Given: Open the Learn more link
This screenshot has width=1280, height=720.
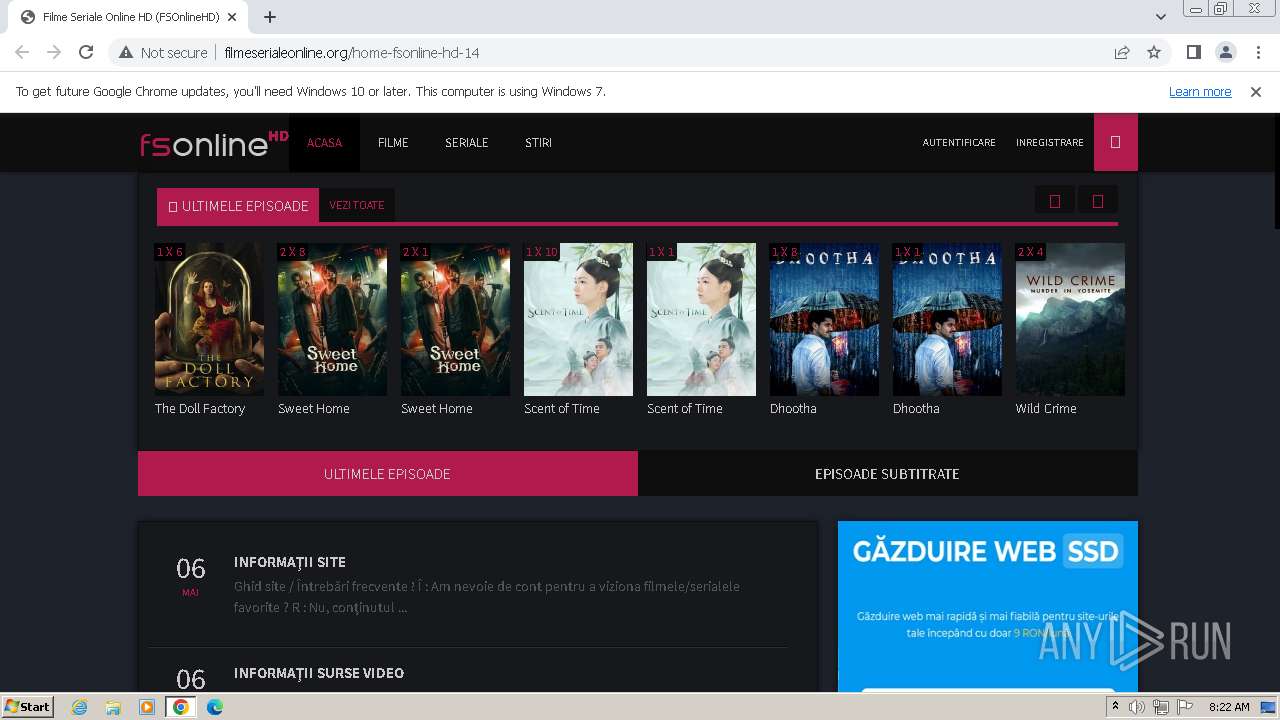Looking at the screenshot, I should click(x=1200, y=91).
